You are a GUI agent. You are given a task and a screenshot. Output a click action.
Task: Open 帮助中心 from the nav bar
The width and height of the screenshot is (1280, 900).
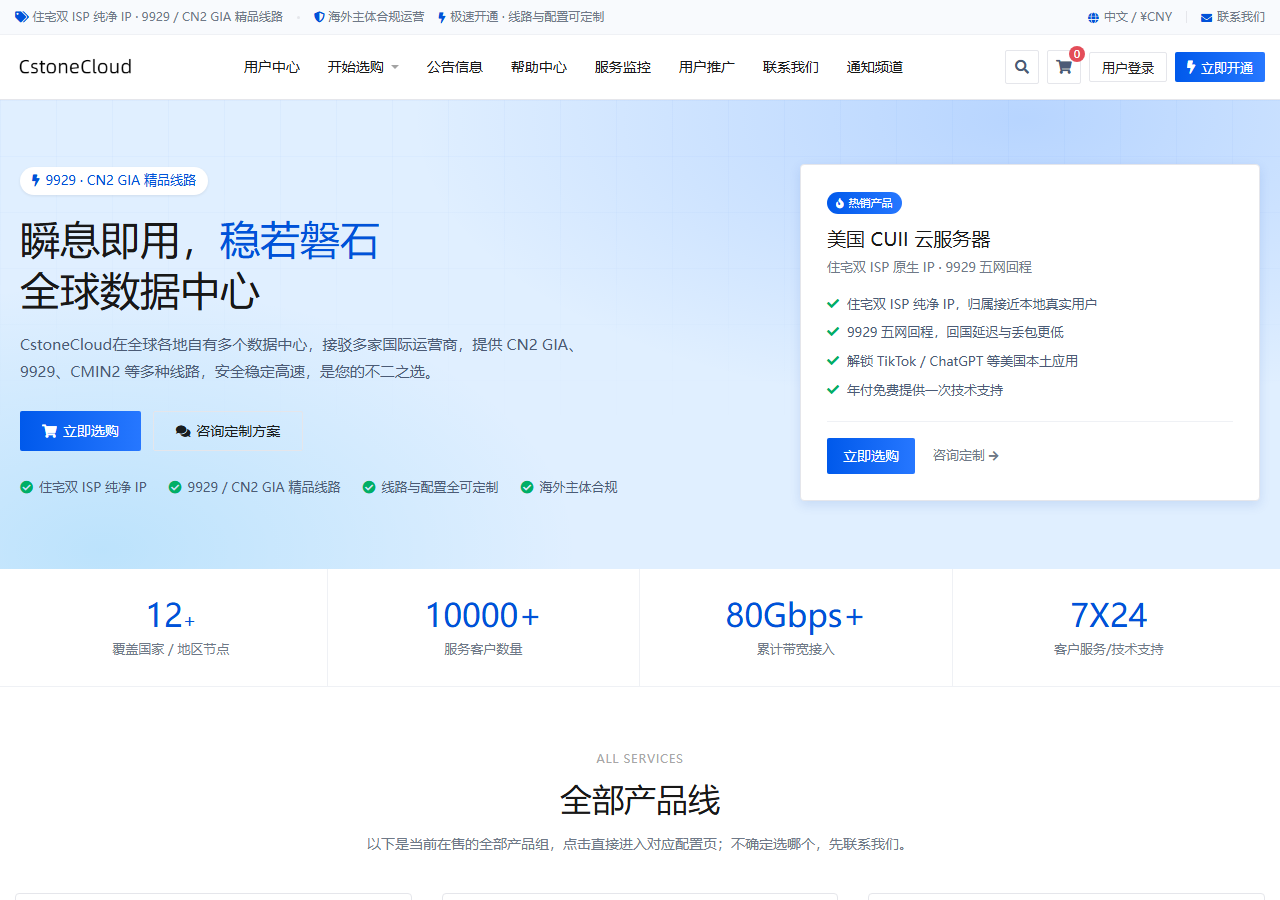pyautogui.click(x=539, y=67)
